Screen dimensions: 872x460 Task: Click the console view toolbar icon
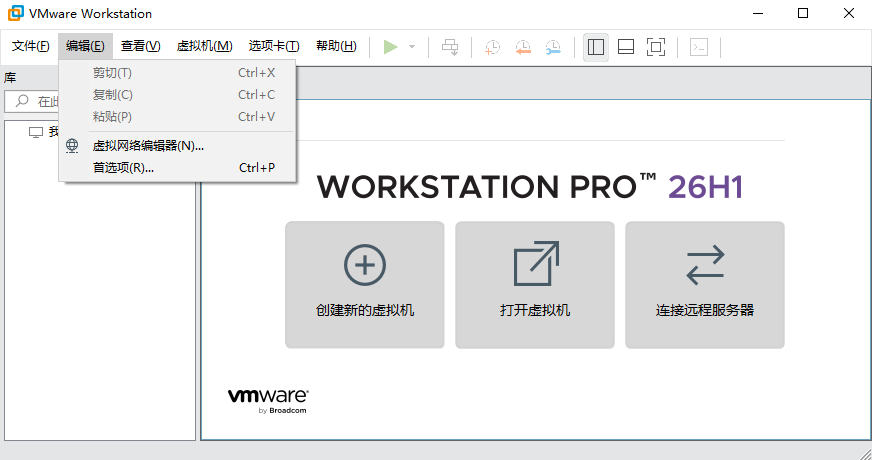[x=699, y=47]
